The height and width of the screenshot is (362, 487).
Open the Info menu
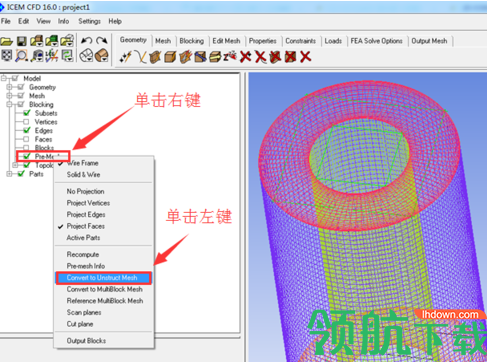(x=63, y=21)
